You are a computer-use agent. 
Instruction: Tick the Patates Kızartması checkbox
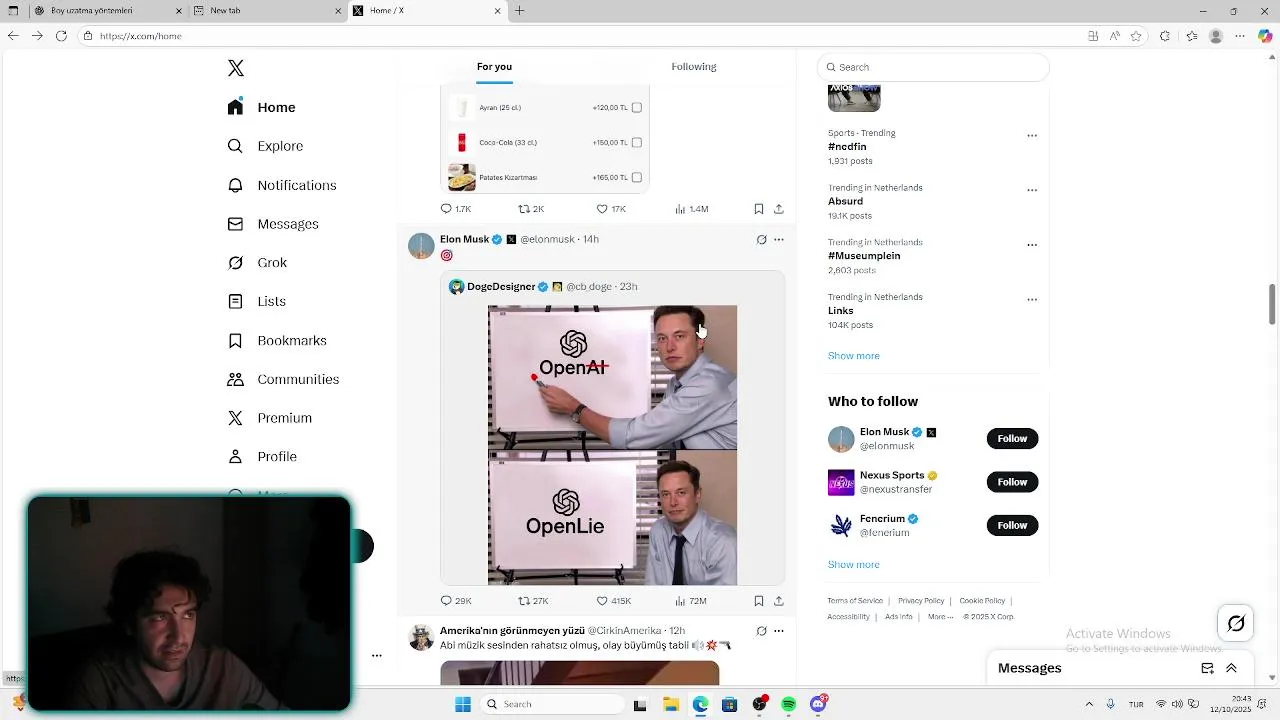coord(636,177)
